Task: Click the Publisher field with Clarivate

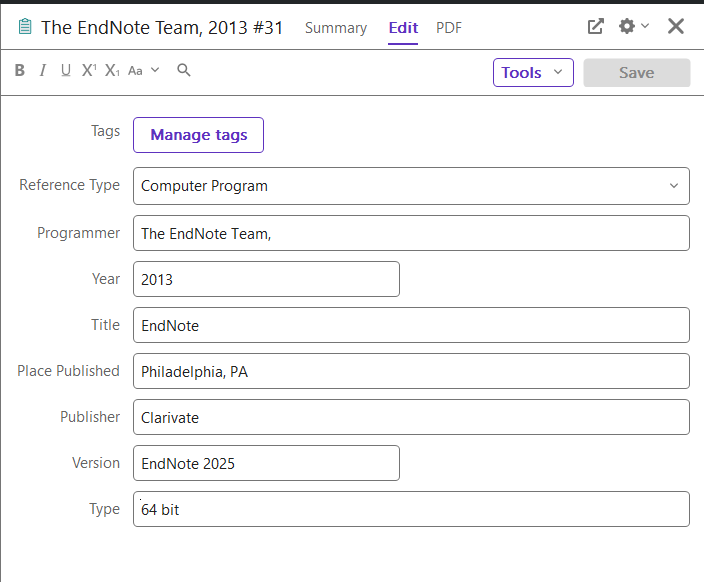Action: coord(411,417)
